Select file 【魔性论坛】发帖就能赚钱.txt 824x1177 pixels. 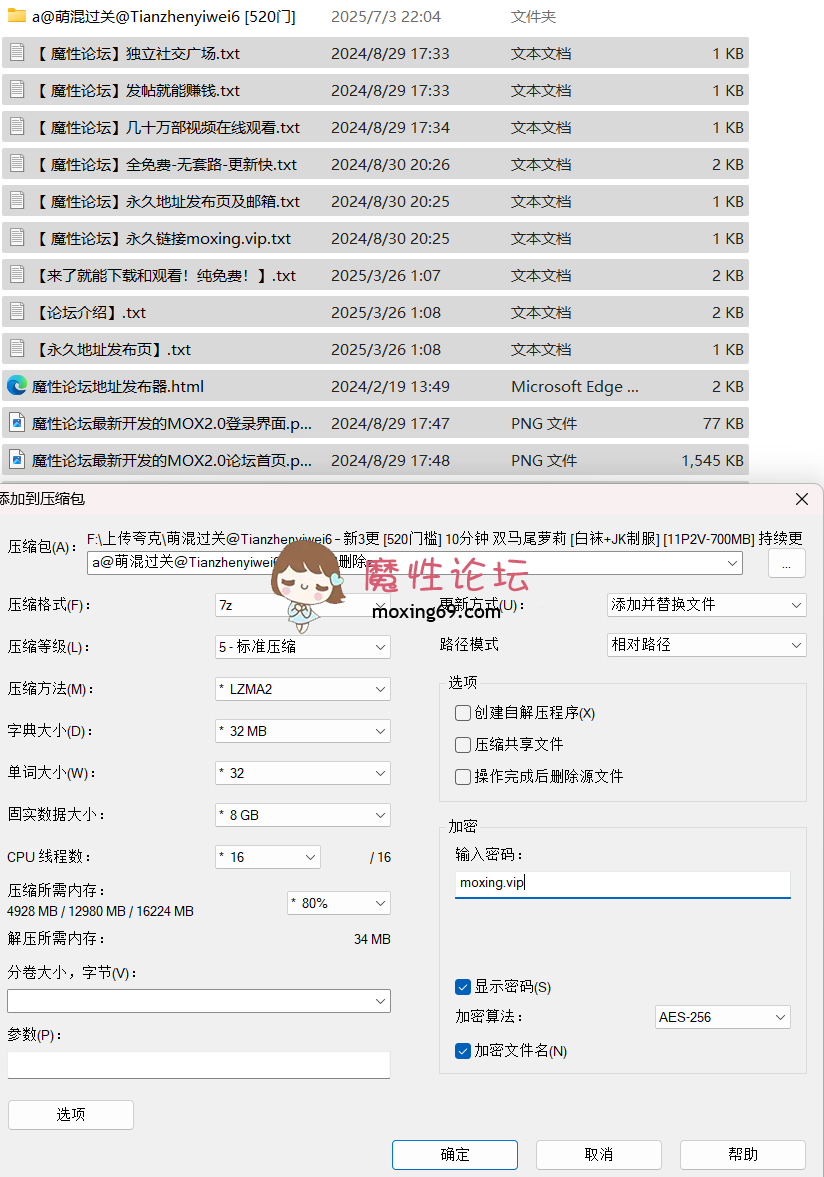[x=375, y=90]
